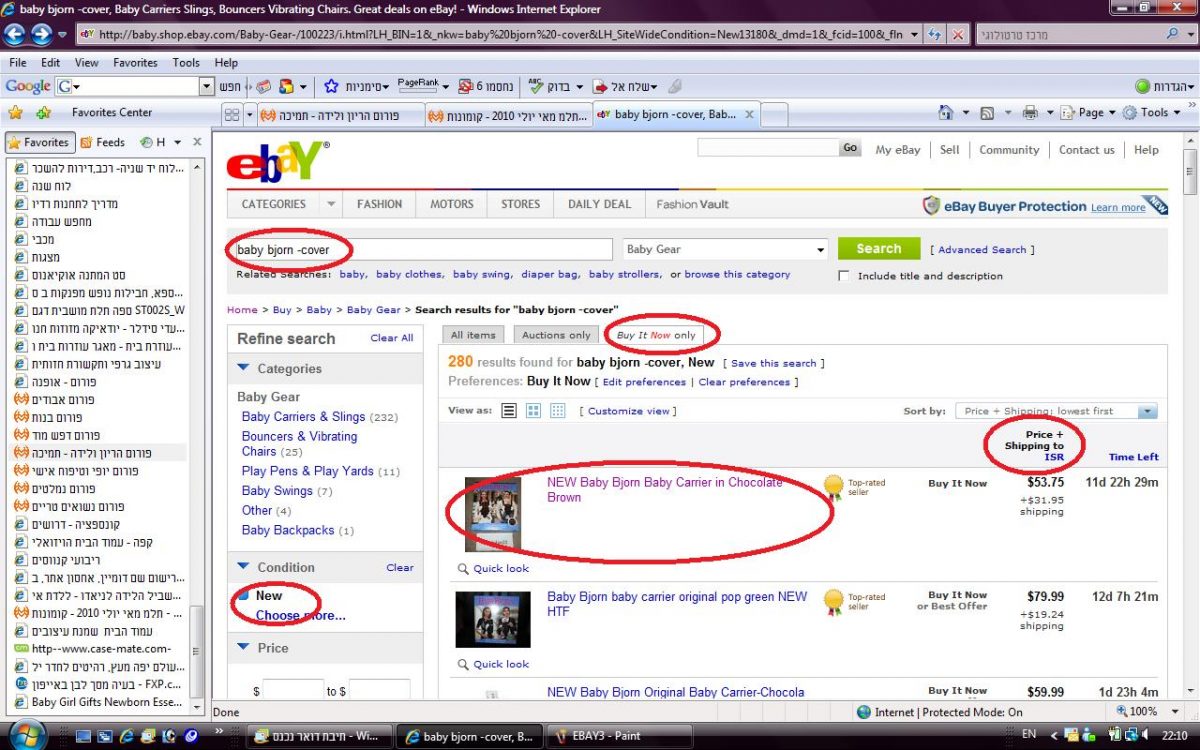This screenshot has width=1200, height=750.
Task: Toggle Include title and description checkbox
Action: (x=844, y=276)
